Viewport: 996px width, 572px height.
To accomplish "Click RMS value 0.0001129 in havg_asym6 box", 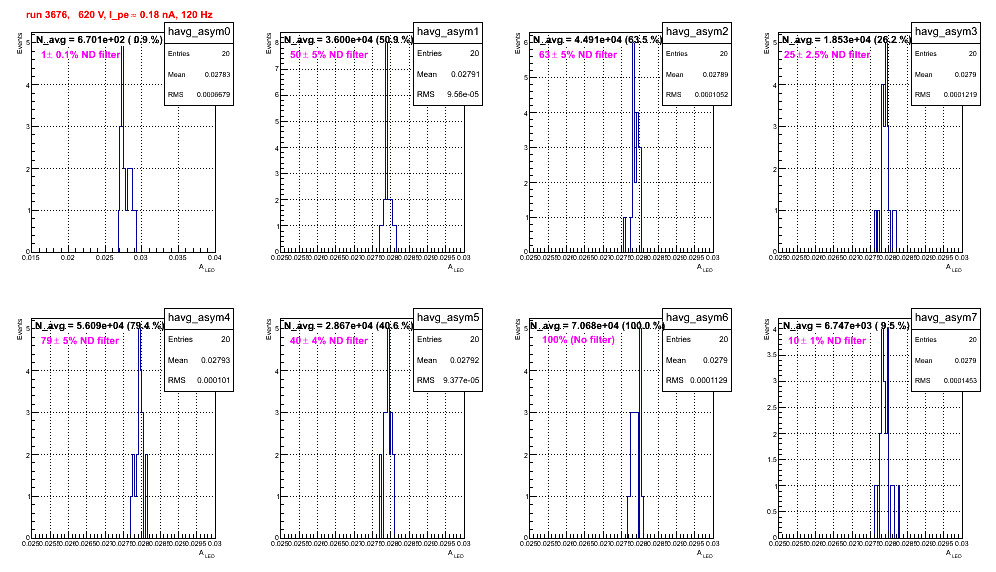I will click(709, 380).
